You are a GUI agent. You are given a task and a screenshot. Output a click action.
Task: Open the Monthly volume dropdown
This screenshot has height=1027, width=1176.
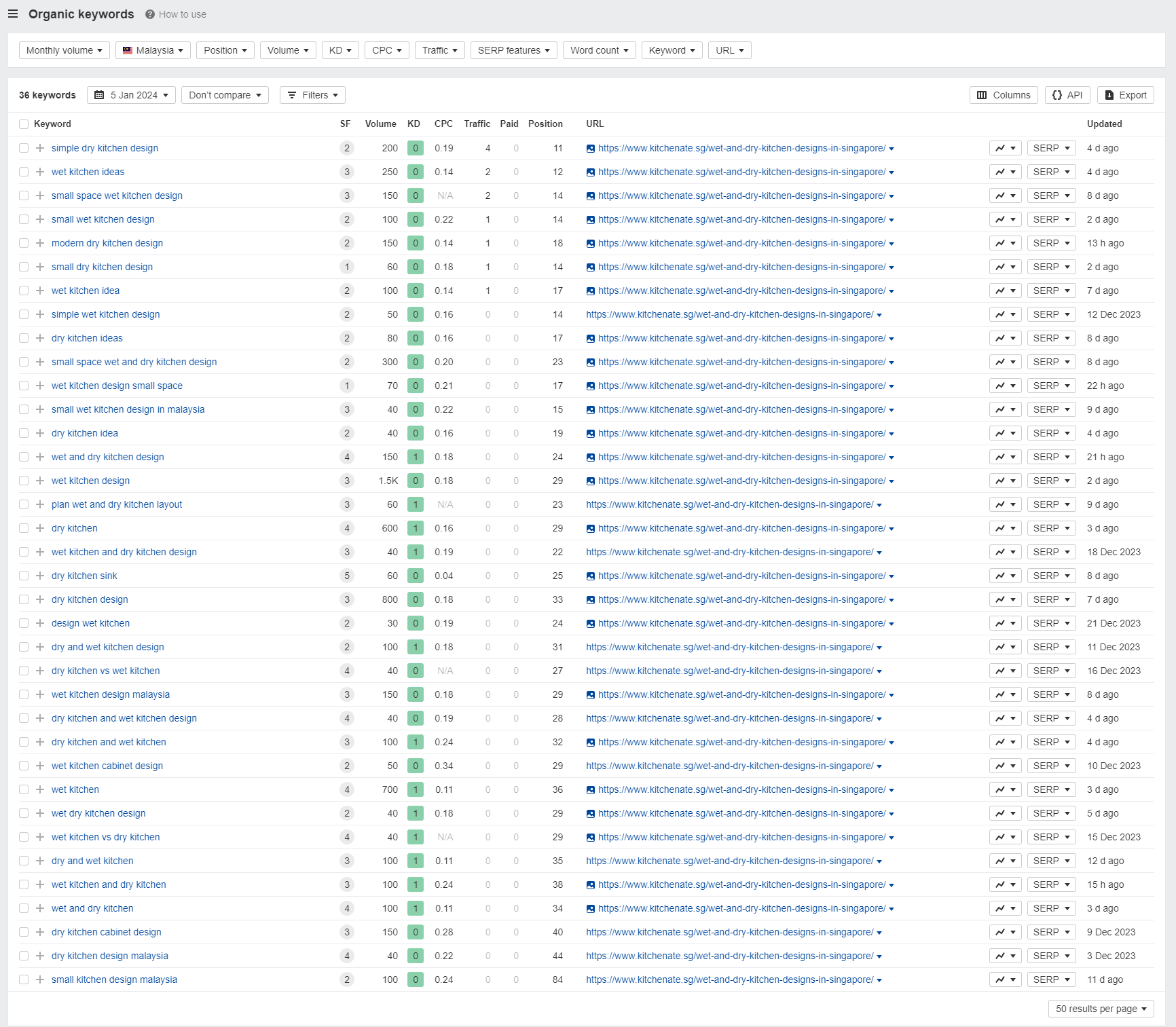(64, 50)
